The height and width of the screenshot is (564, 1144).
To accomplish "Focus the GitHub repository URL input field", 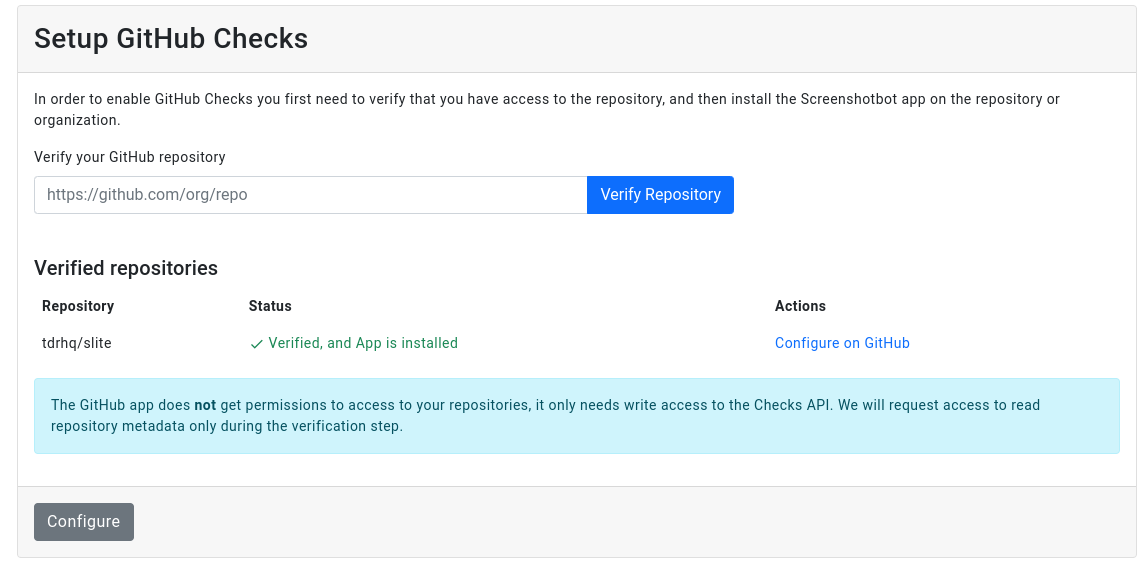I will [x=310, y=195].
